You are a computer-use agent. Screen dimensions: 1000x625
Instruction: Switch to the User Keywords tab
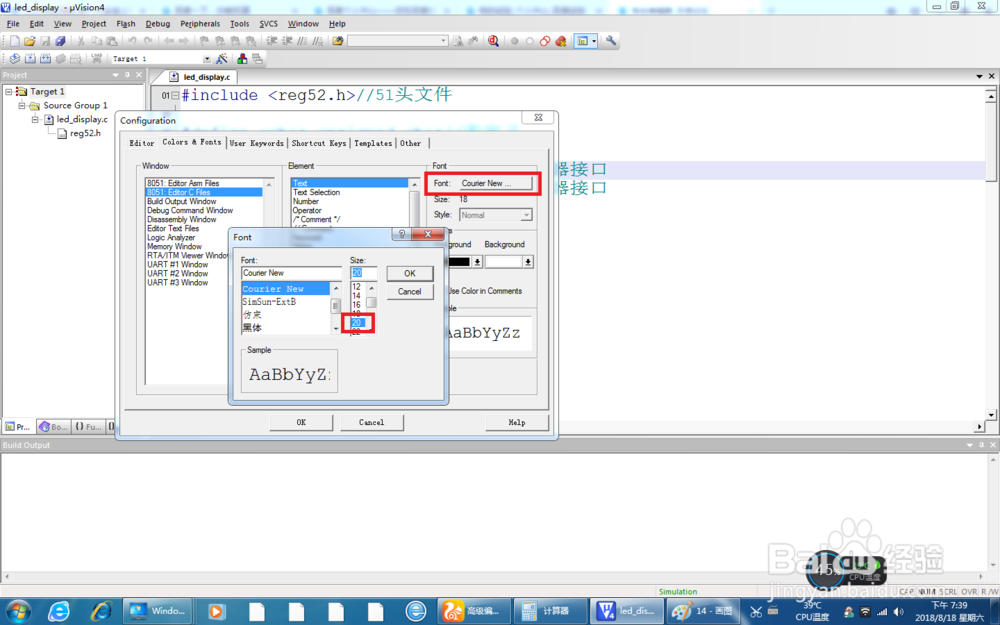point(256,143)
